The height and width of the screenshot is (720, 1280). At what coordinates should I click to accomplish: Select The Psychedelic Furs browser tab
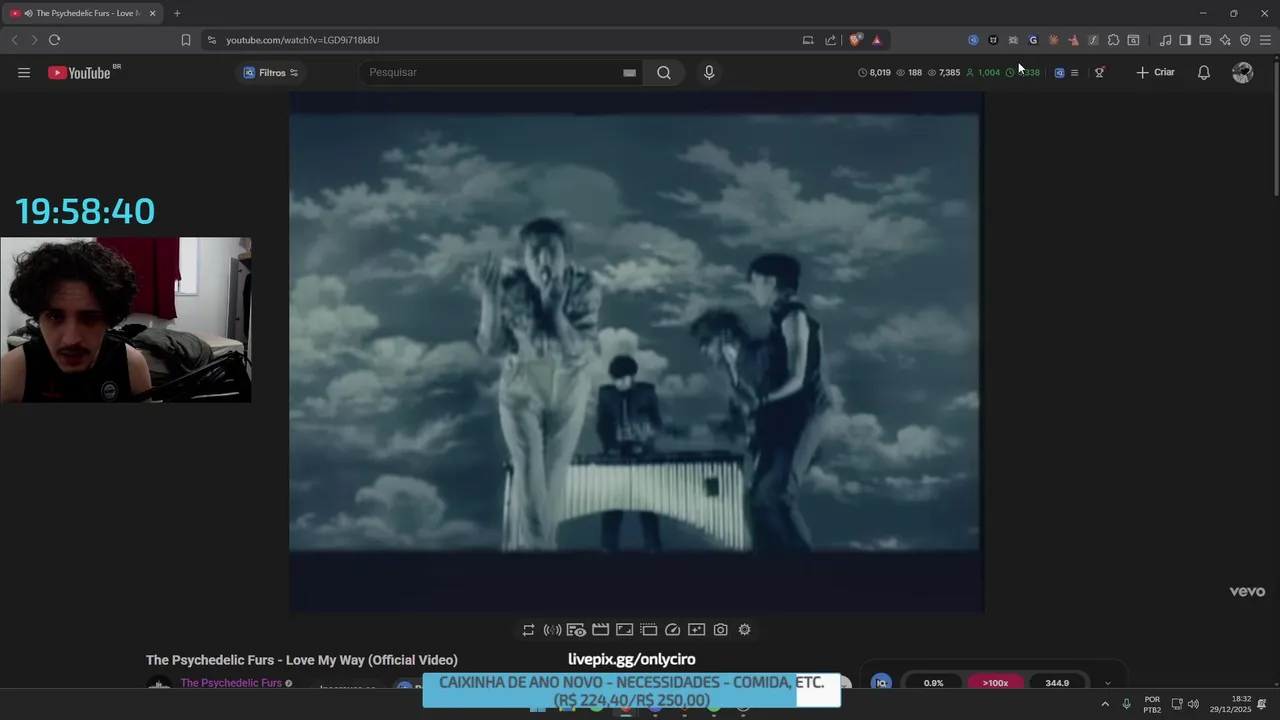82,13
